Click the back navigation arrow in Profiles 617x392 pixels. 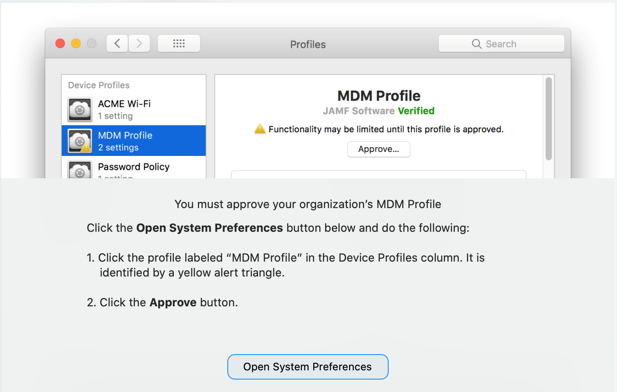117,43
